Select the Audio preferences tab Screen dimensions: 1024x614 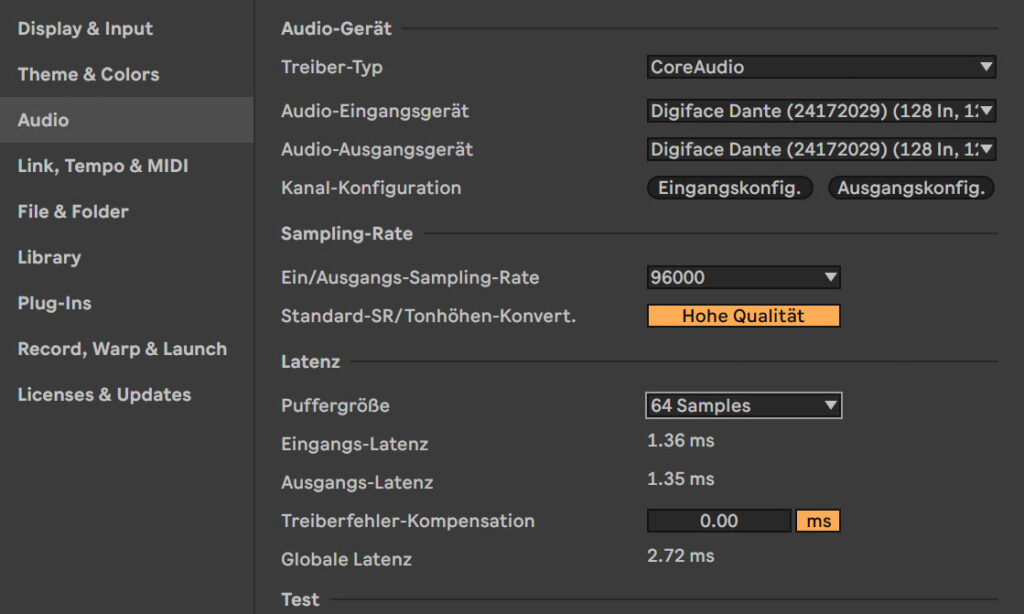pyautogui.click(x=43, y=120)
